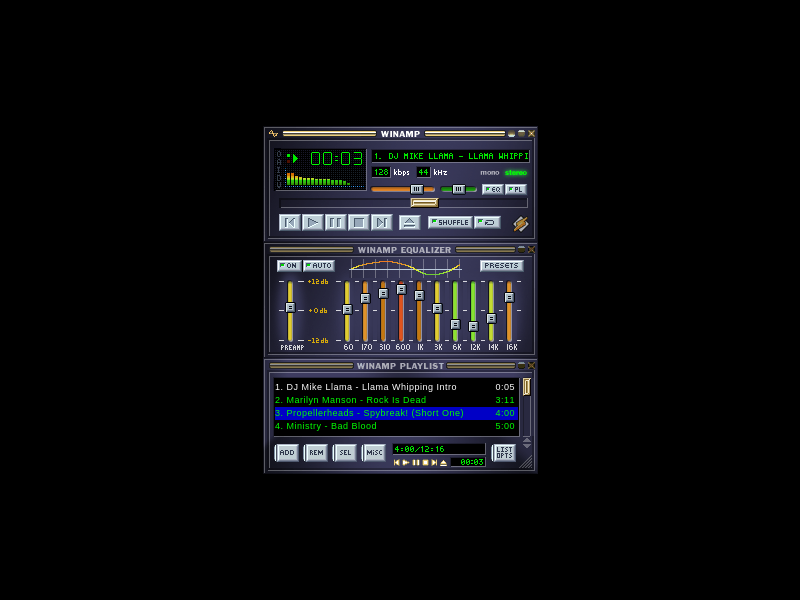Image resolution: width=800 pixels, height=600 pixels.
Task: Open the LIST OPTS menu
Action: tap(504, 453)
